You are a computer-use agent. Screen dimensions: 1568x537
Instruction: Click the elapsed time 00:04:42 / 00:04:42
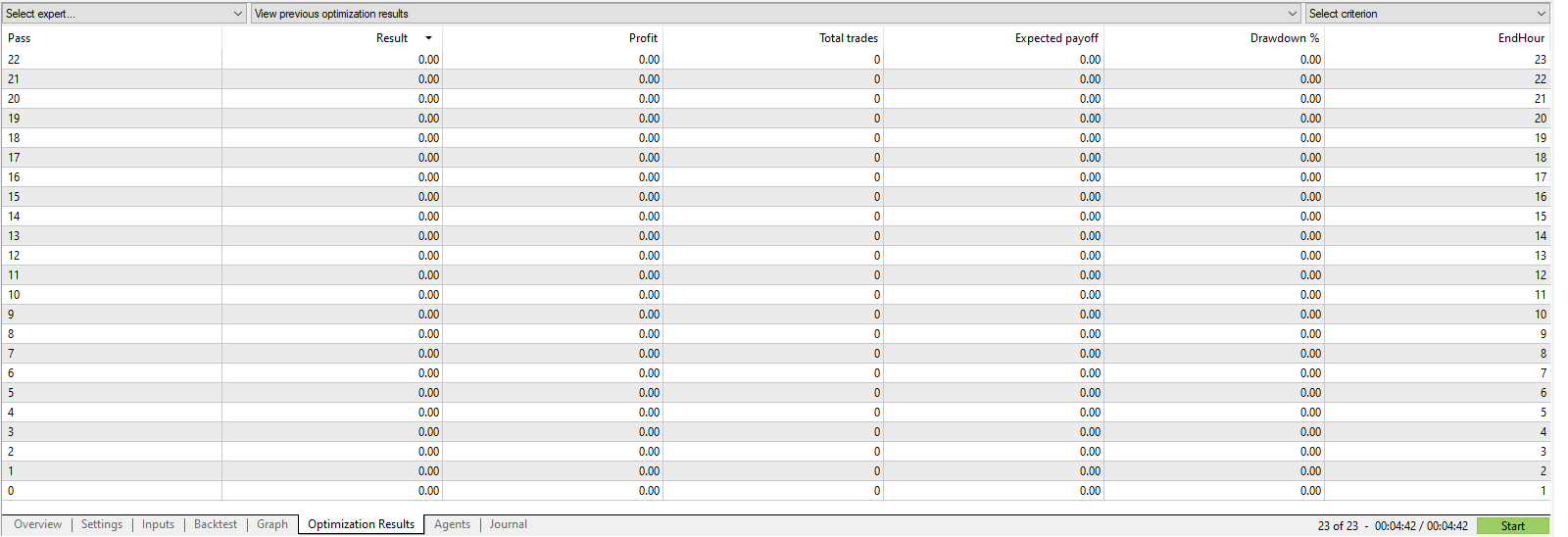click(1421, 526)
